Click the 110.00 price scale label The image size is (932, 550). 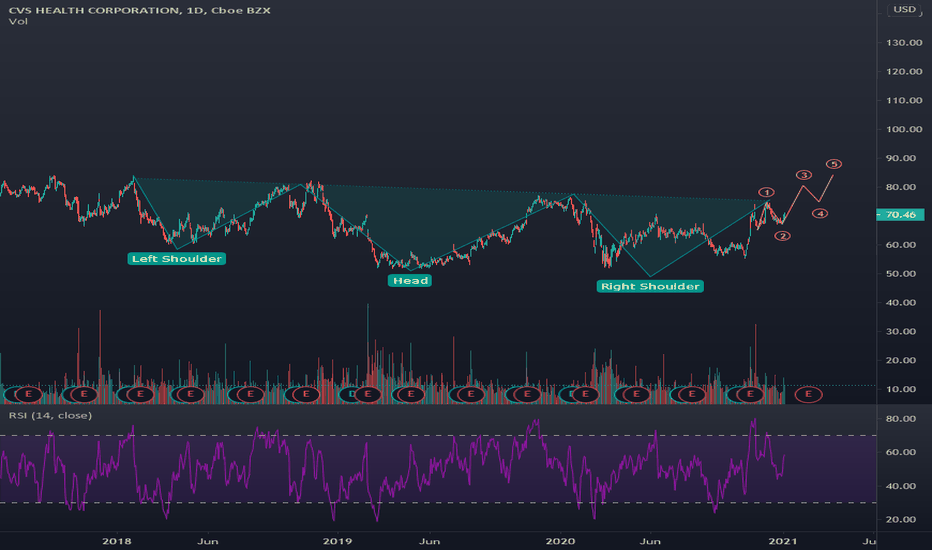coord(904,100)
